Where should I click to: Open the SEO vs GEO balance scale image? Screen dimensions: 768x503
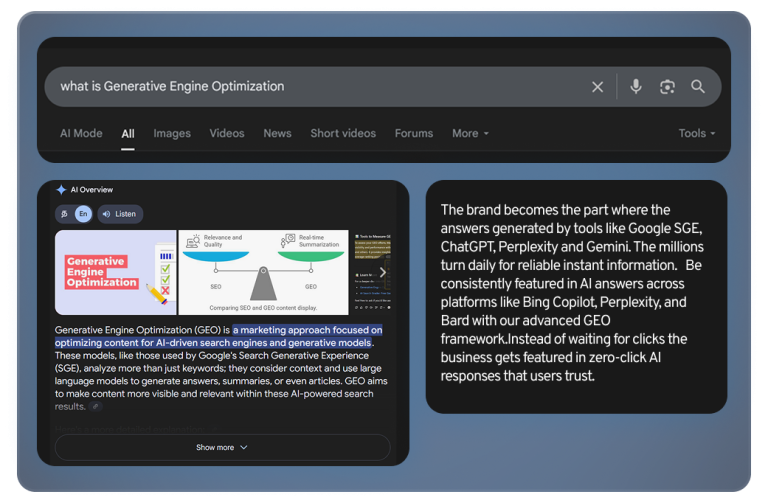point(264,272)
